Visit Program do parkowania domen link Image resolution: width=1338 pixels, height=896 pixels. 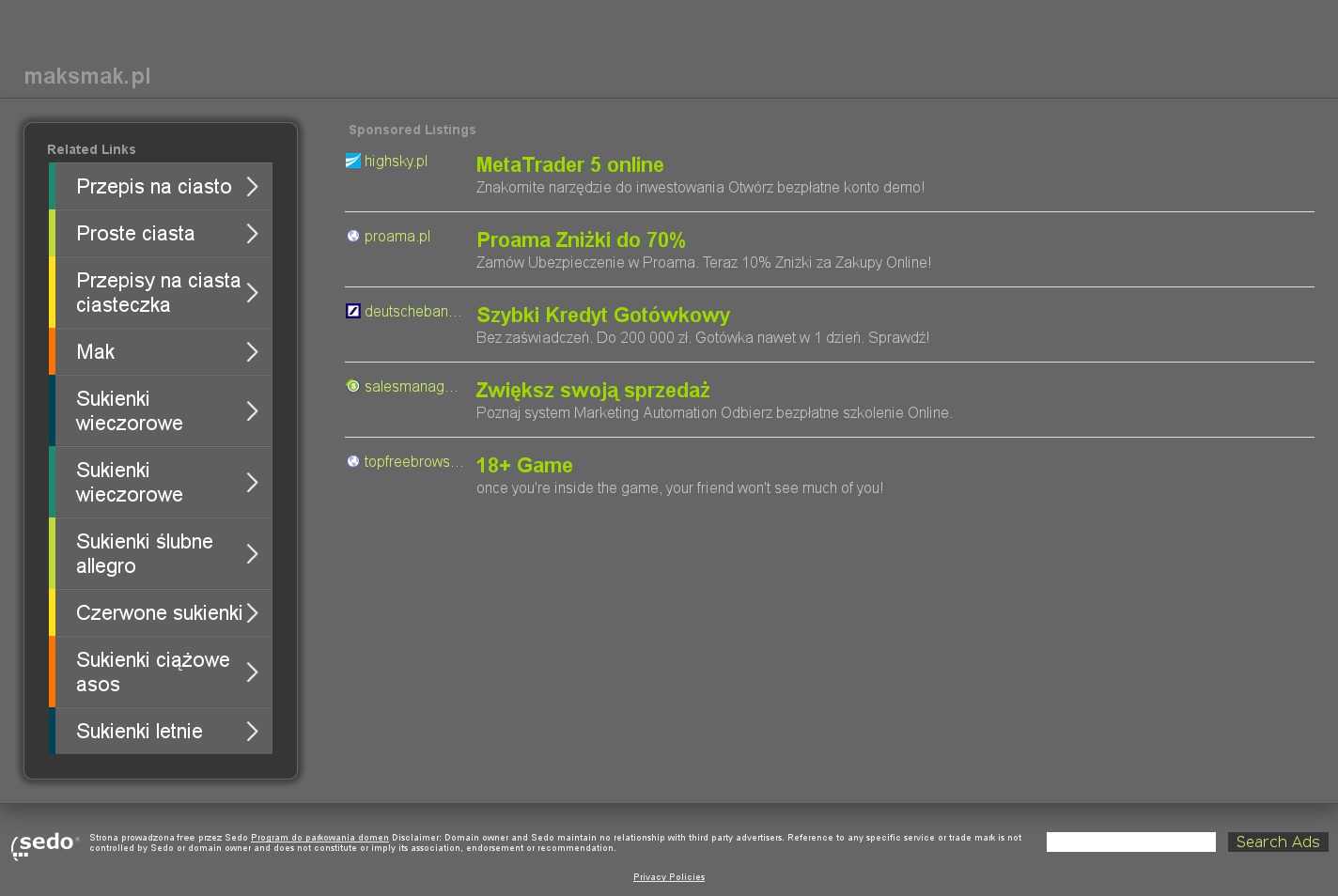tap(319, 838)
